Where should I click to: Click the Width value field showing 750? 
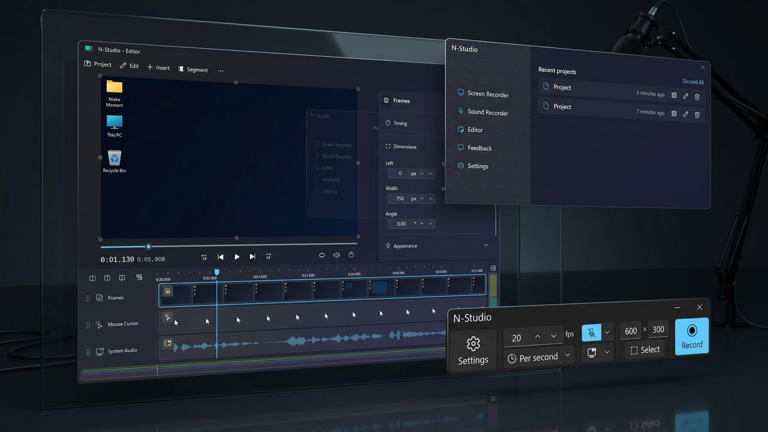[410, 198]
